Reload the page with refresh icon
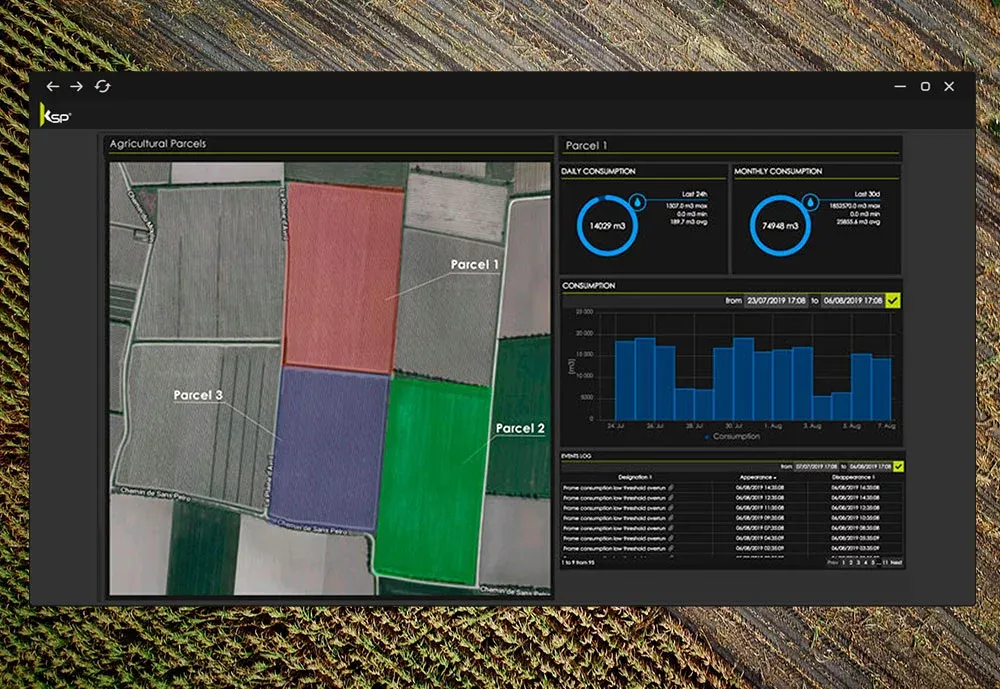 (102, 87)
